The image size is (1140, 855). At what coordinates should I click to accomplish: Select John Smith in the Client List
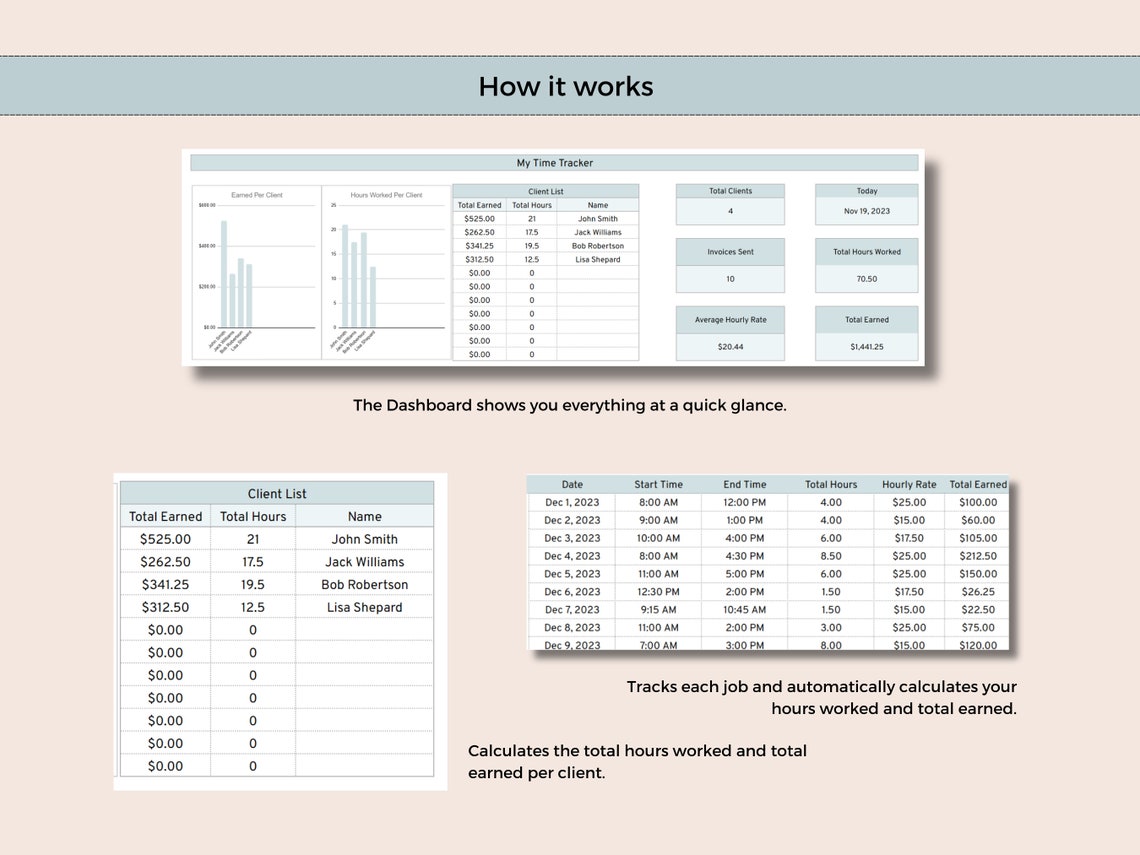coord(365,539)
